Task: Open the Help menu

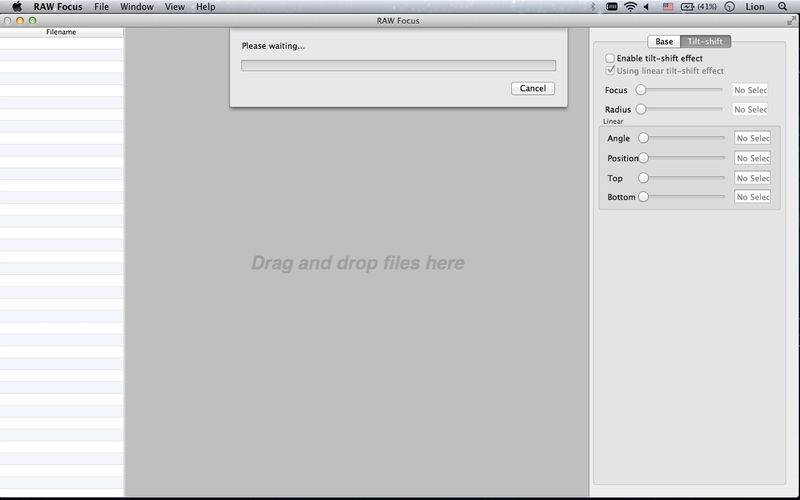Action: tap(206, 7)
